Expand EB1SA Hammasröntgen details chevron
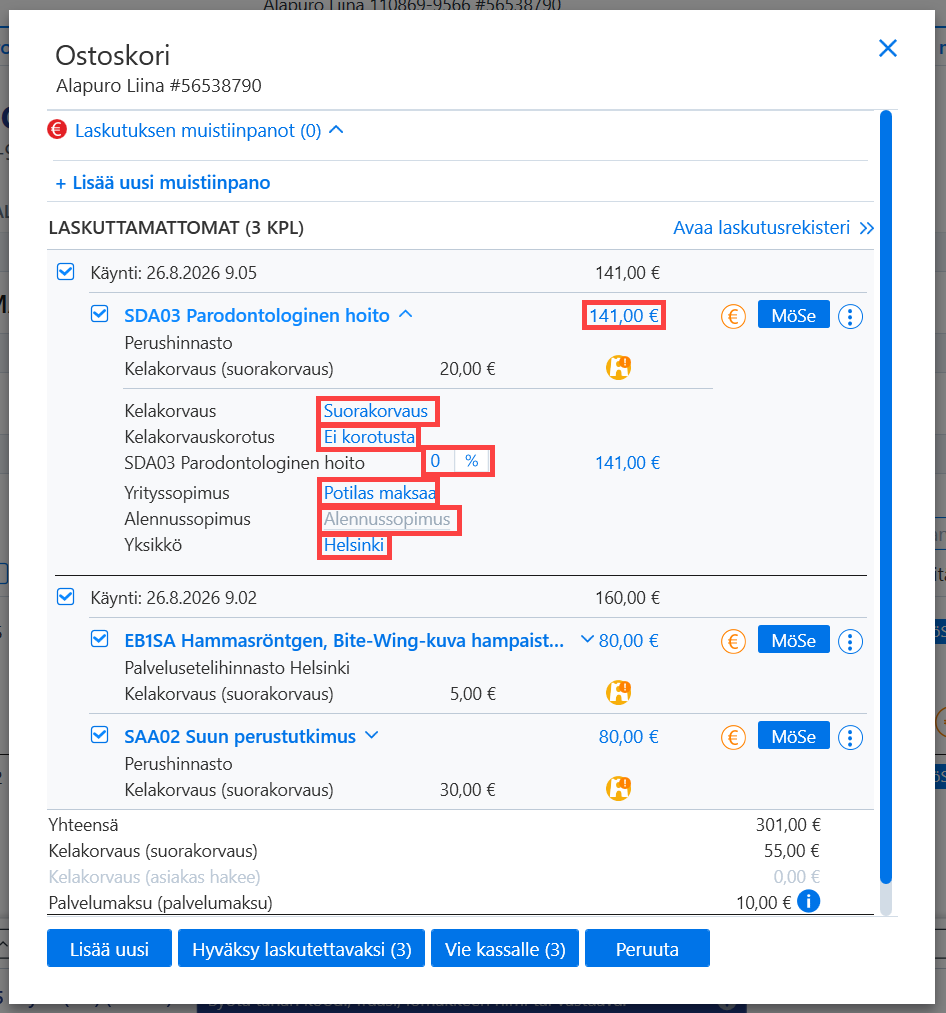Image resolution: width=946 pixels, height=1013 pixels. tap(587, 640)
